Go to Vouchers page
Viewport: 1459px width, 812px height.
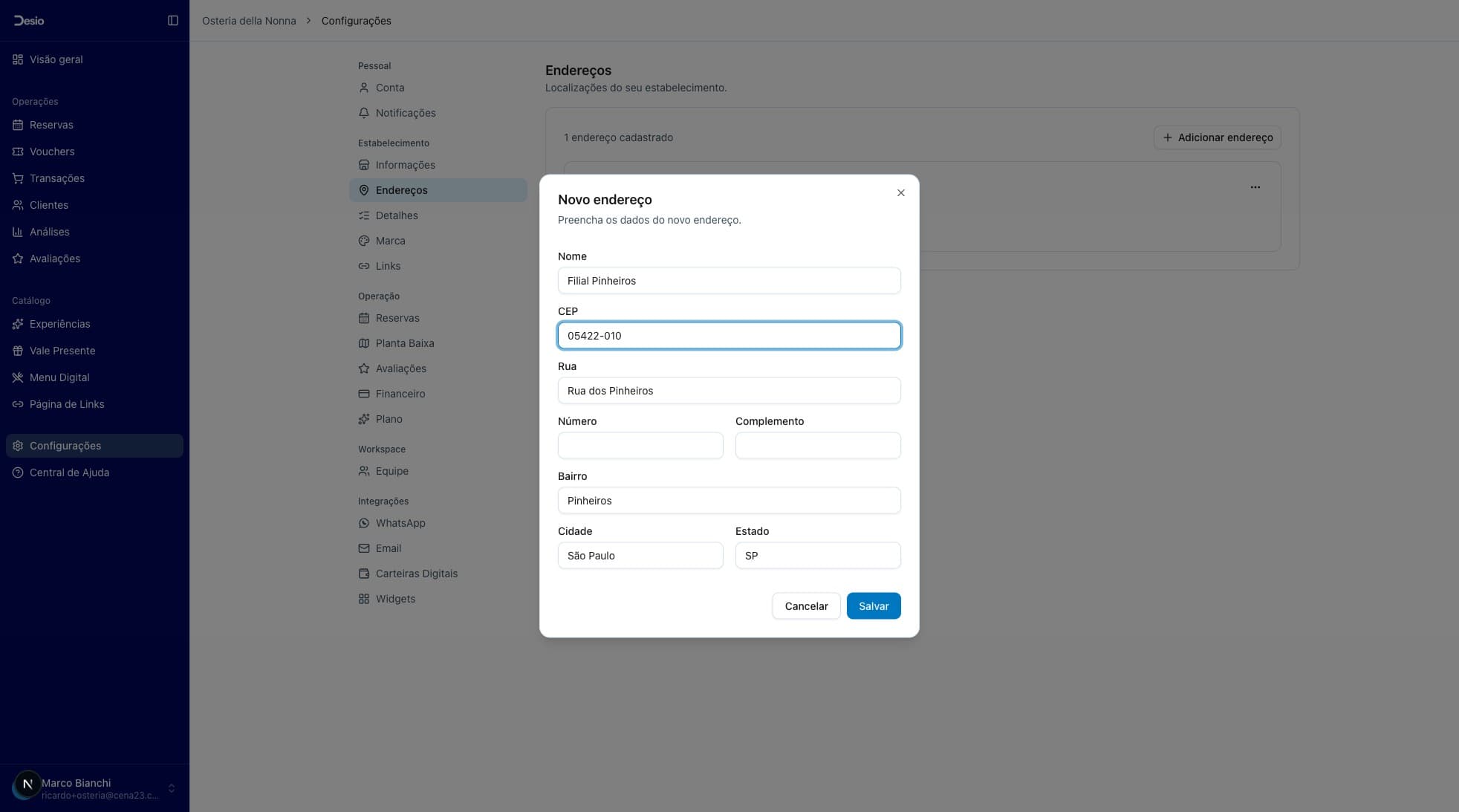pyautogui.click(x=94, y=152)
